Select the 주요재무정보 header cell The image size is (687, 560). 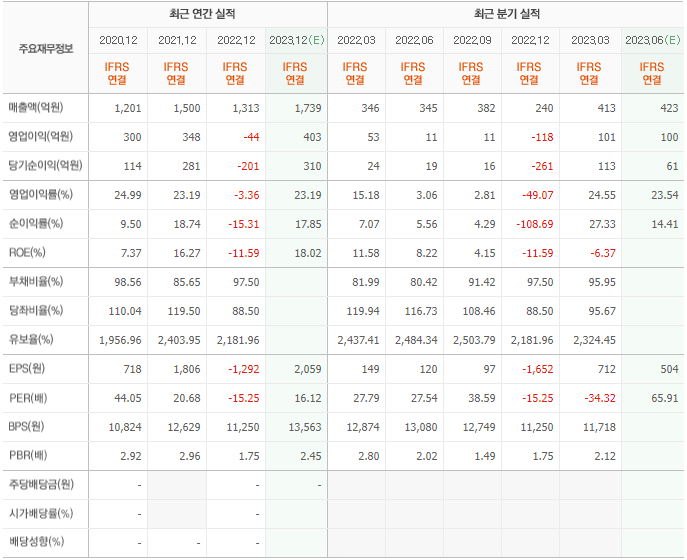tap(46, 49)
